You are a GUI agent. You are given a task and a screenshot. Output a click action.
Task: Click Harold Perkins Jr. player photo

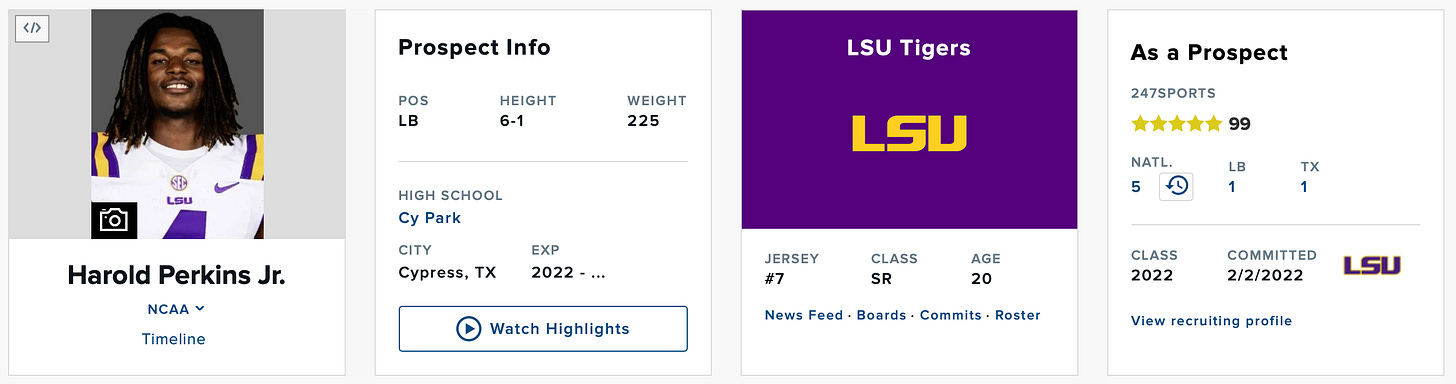click(x=178, y=124)
